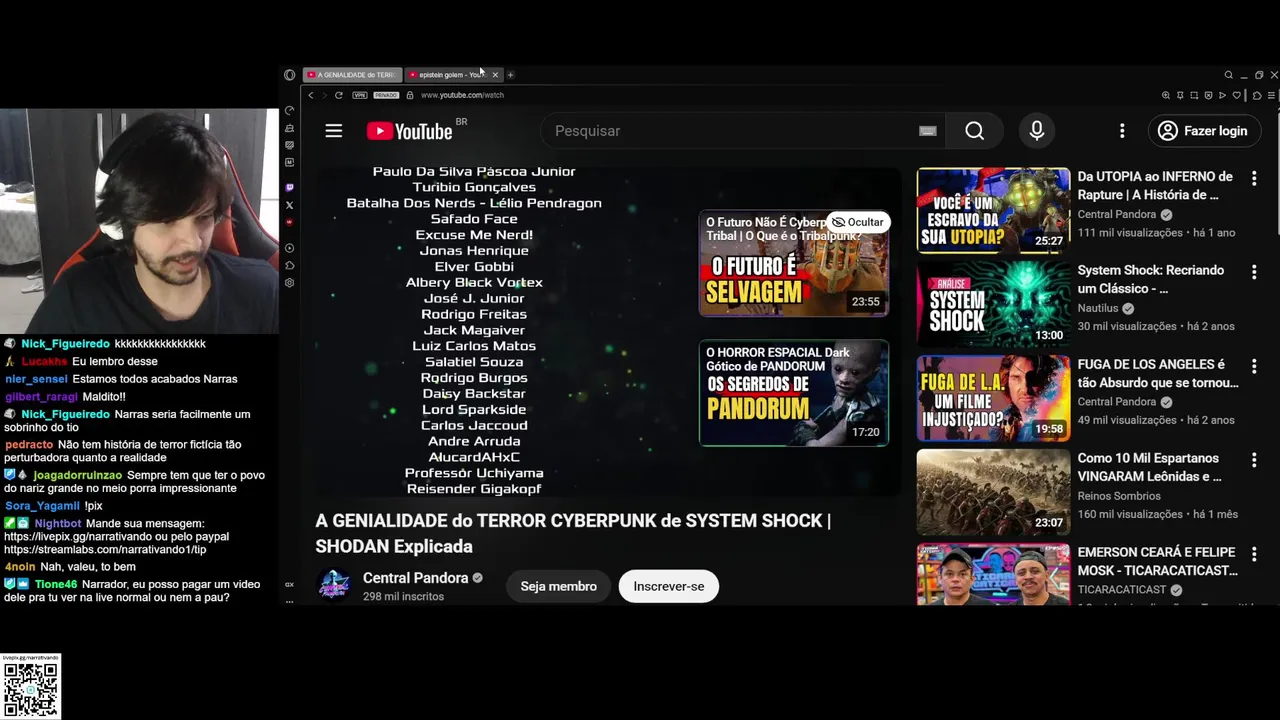Open the tab search magnifier in title bar

1229,75
